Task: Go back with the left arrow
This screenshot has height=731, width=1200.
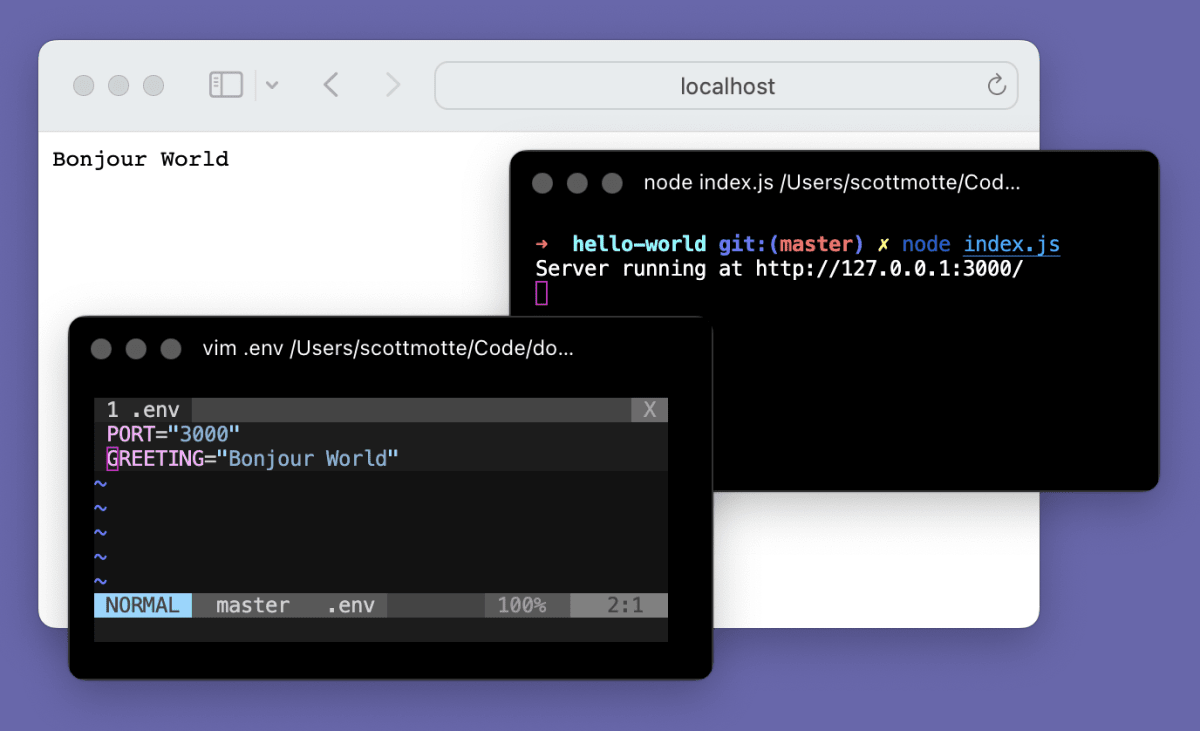Action: [x=331, y=85]
